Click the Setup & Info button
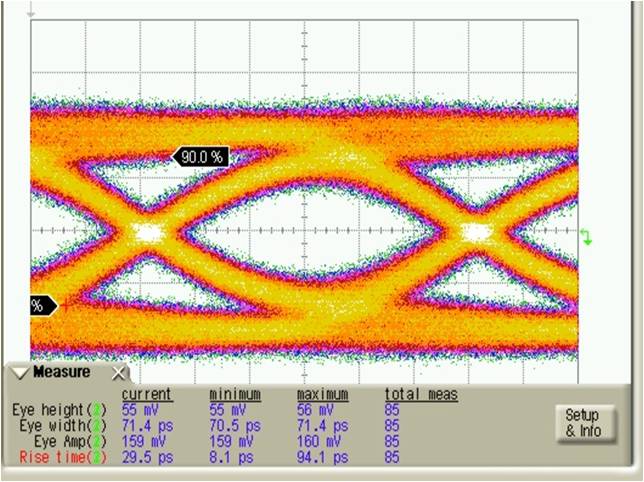The width and height of the screenshot is (644, 482). (583, 423)
